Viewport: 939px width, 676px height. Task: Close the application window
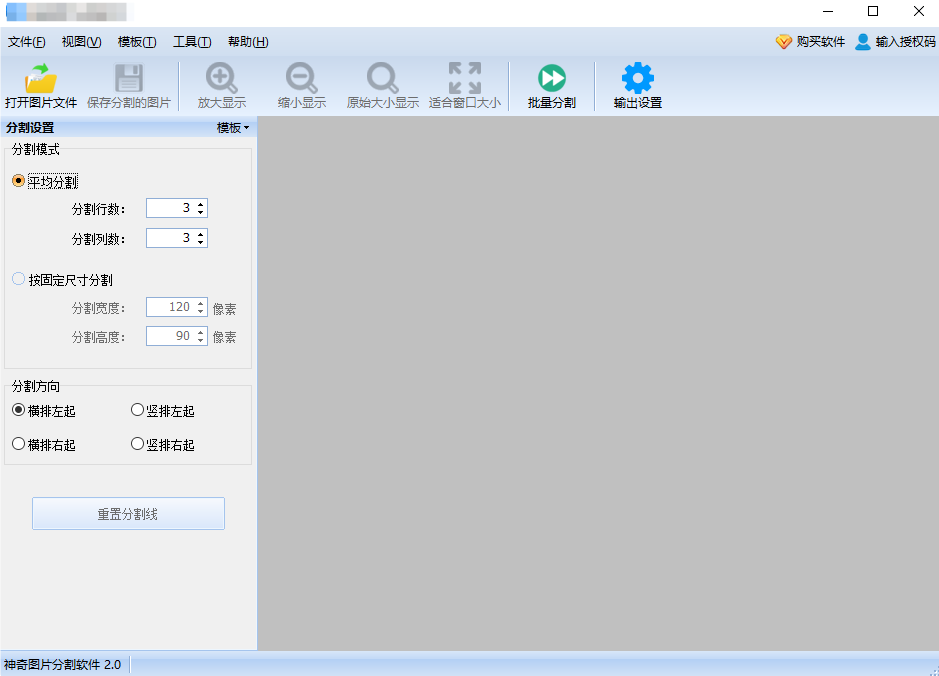click(x=919, y=11)
